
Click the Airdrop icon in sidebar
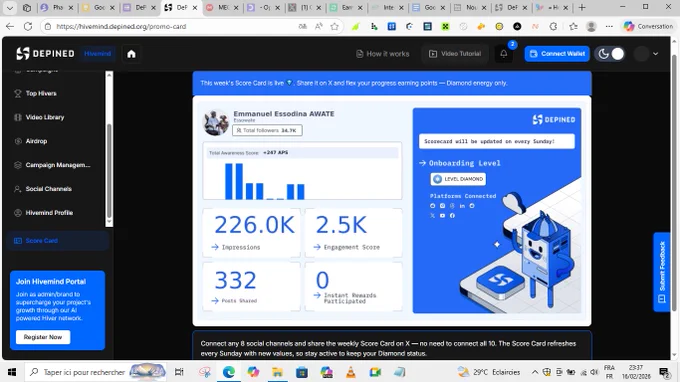coord(18,141)
